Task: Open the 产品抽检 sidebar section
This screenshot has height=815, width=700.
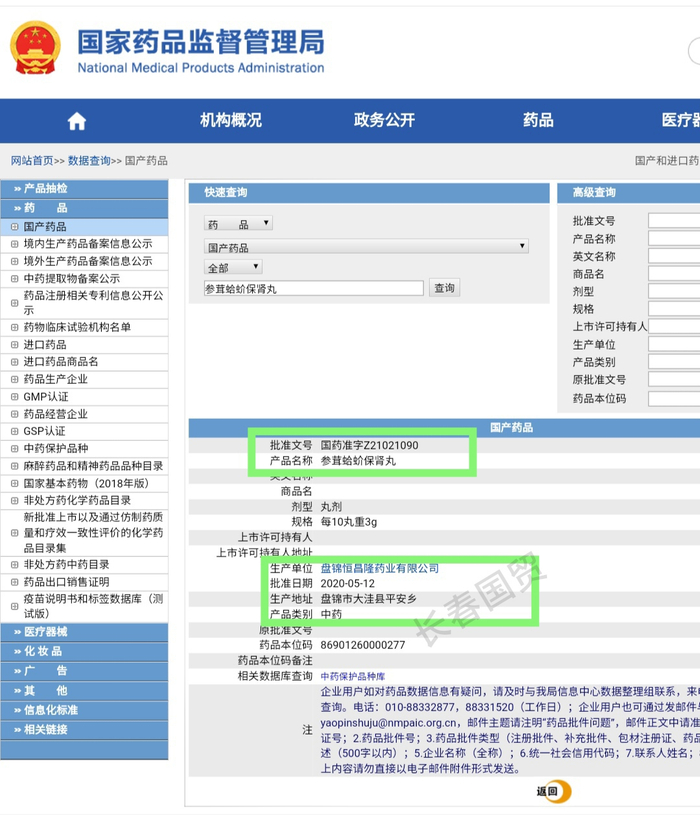Action: 84,189
